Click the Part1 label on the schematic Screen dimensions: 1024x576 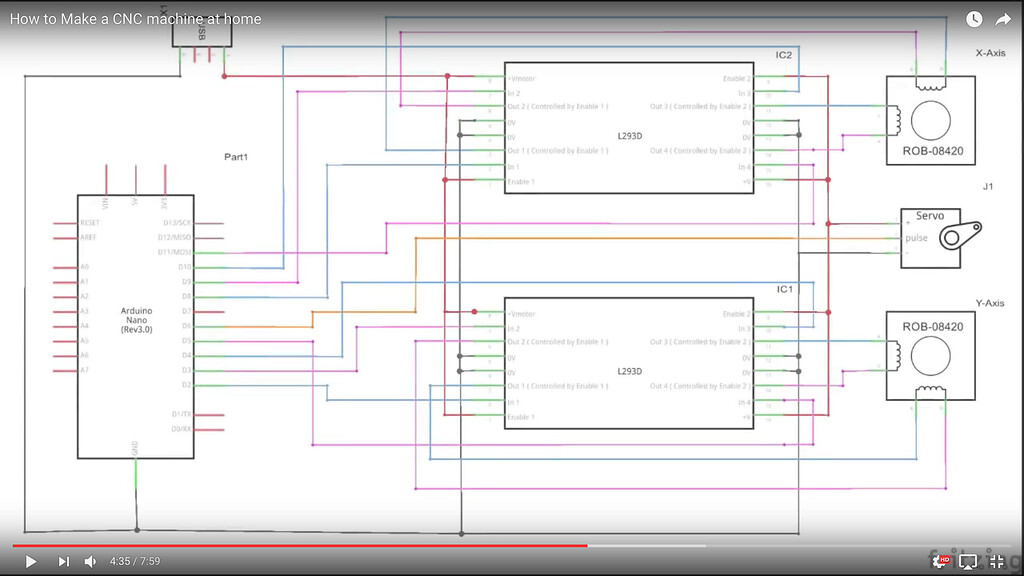237,157
